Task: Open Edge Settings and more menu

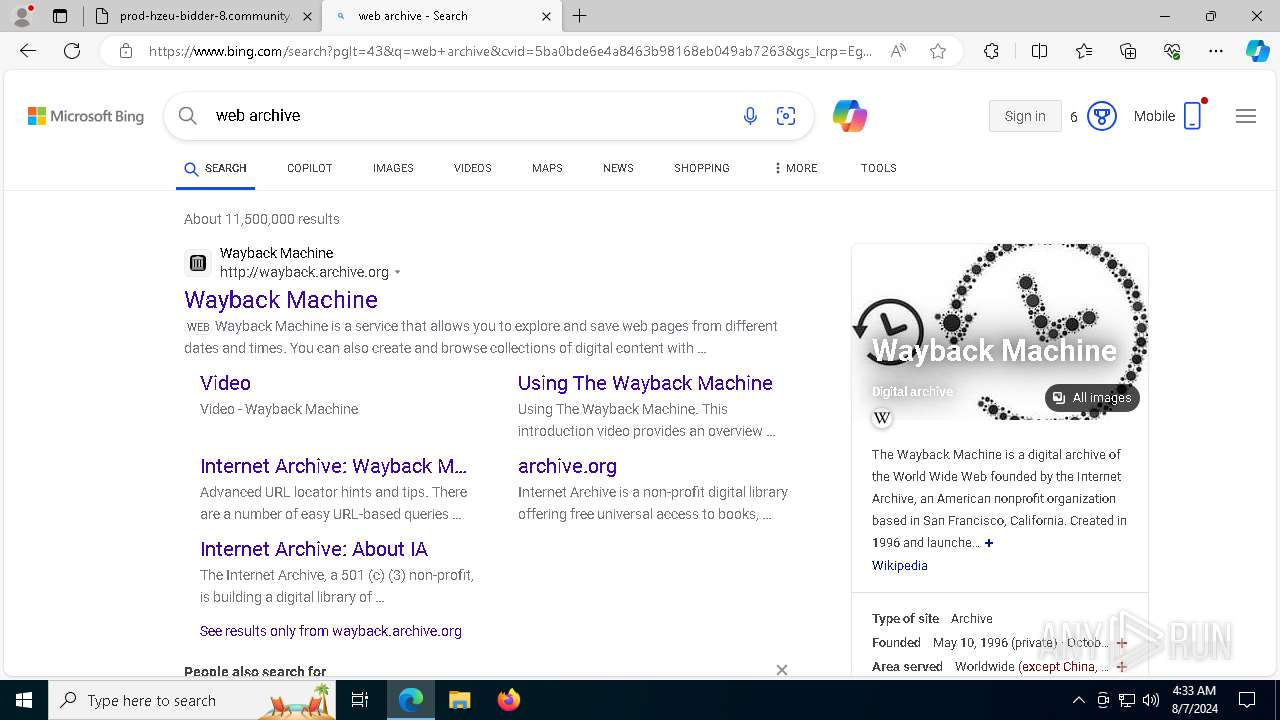Action: click(1216, 51)
